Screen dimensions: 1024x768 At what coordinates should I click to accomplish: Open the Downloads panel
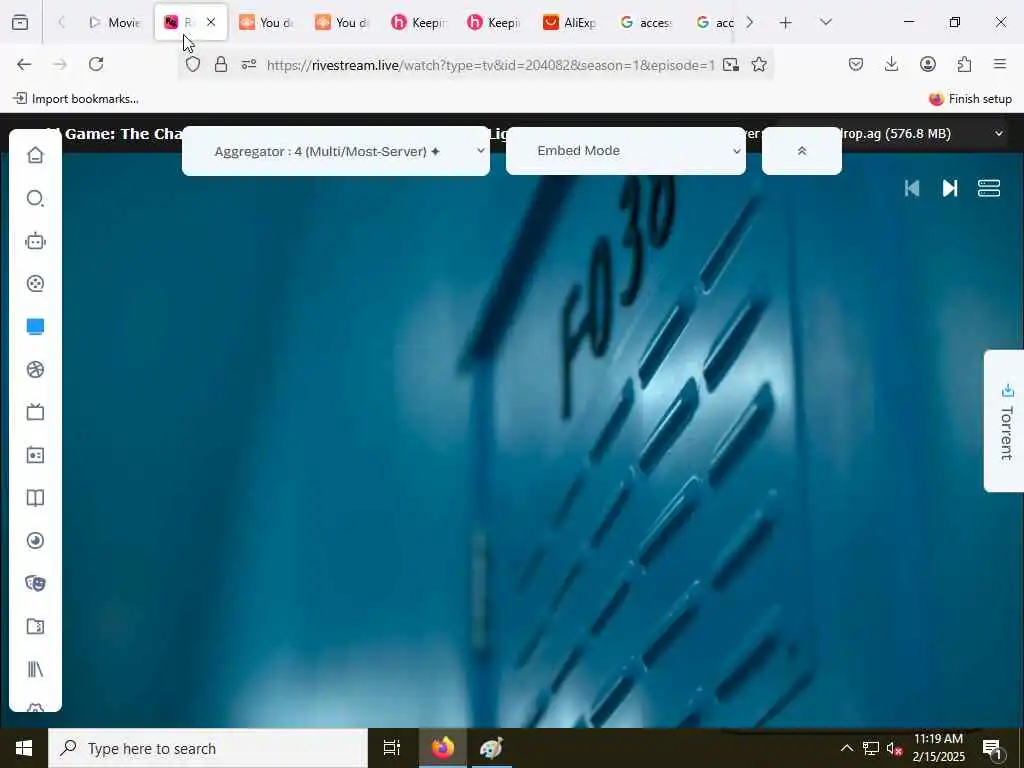pyautogui.click(x=891, y=64)
